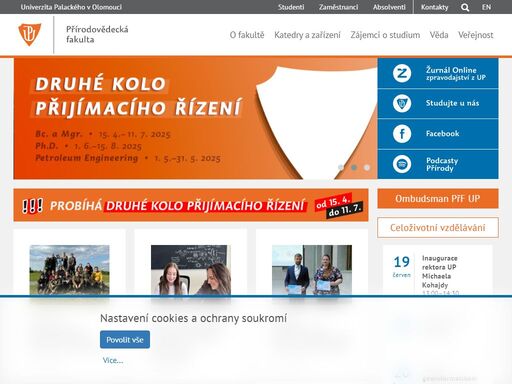
Task: Click Nastavení cookies a ochrany soukromí heading
Action: point(193,318)
